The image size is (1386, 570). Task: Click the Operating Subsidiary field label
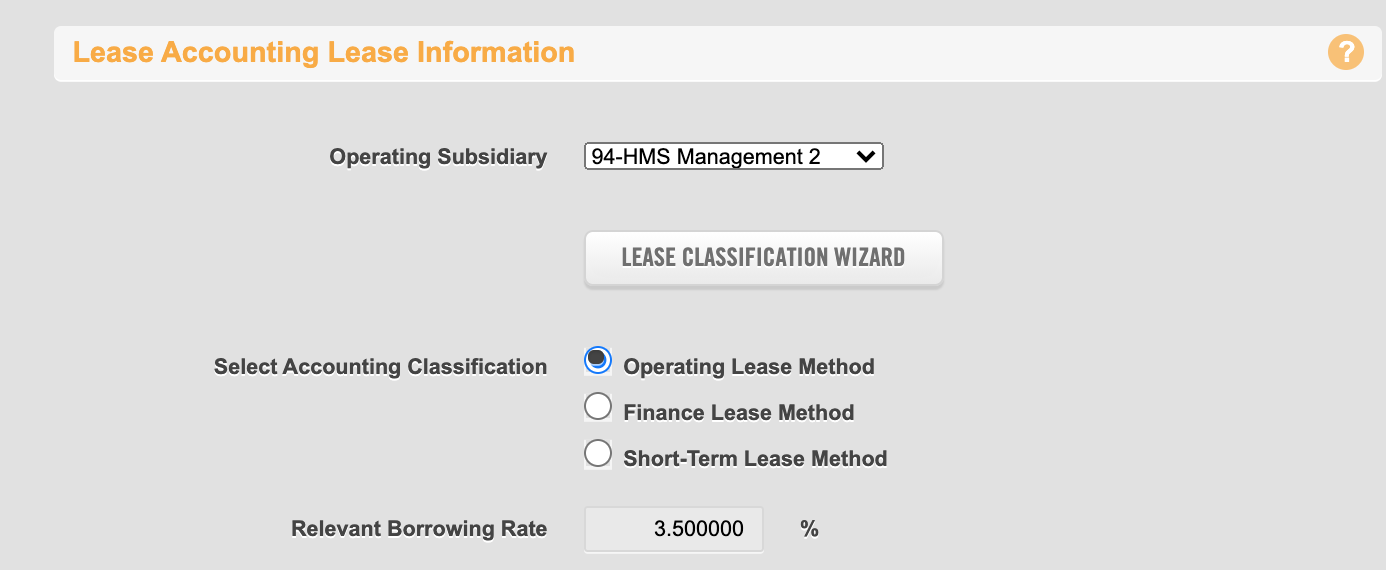pyautogui.click(x=438, y=157)
